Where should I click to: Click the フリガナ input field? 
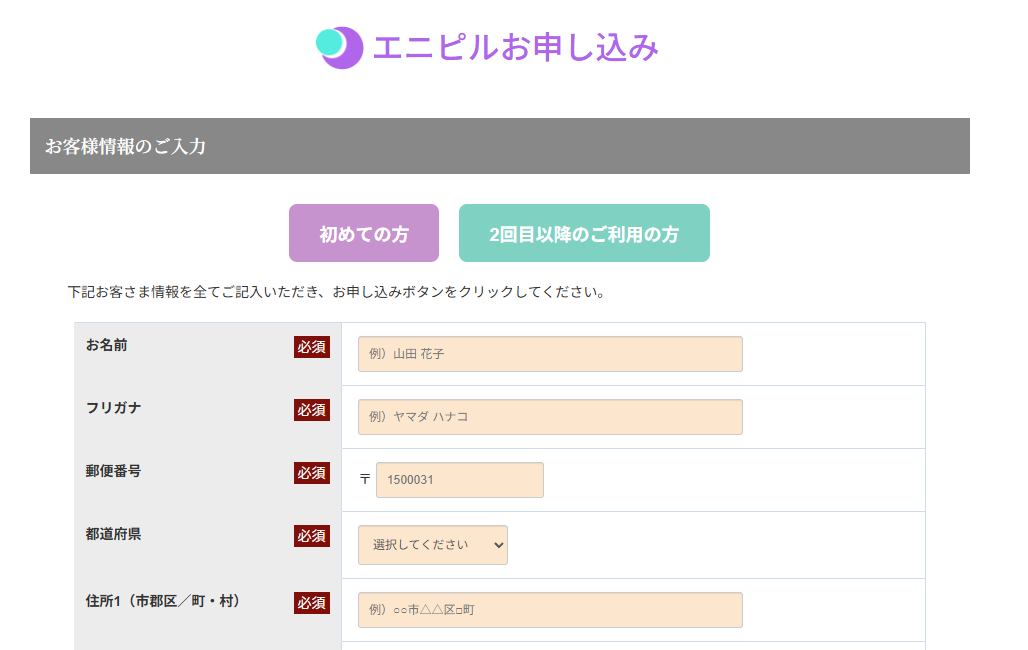click(x=550, y=416)
